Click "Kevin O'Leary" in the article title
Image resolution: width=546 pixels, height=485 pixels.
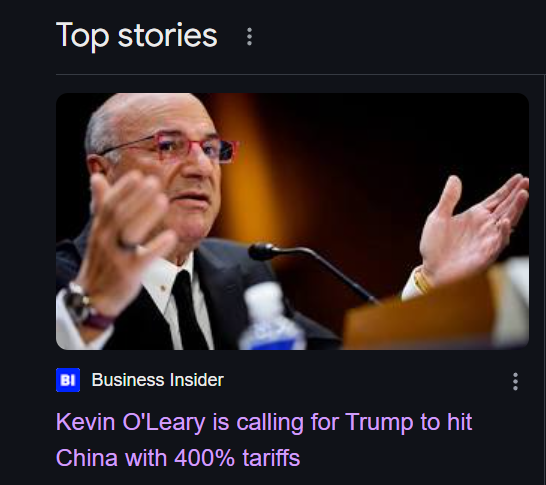(x=131, y=422)
